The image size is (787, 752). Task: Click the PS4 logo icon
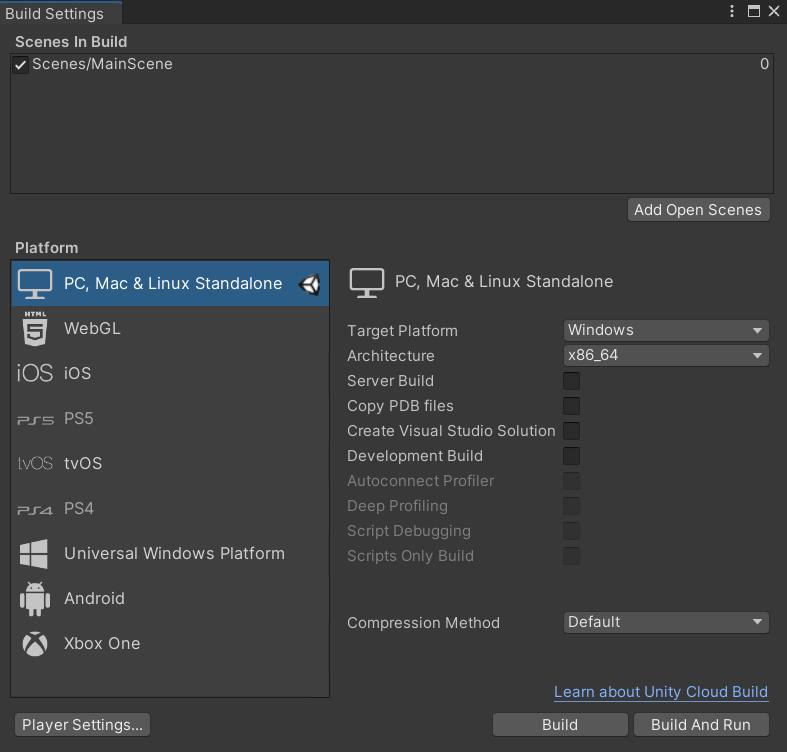(x=35, y=510)
